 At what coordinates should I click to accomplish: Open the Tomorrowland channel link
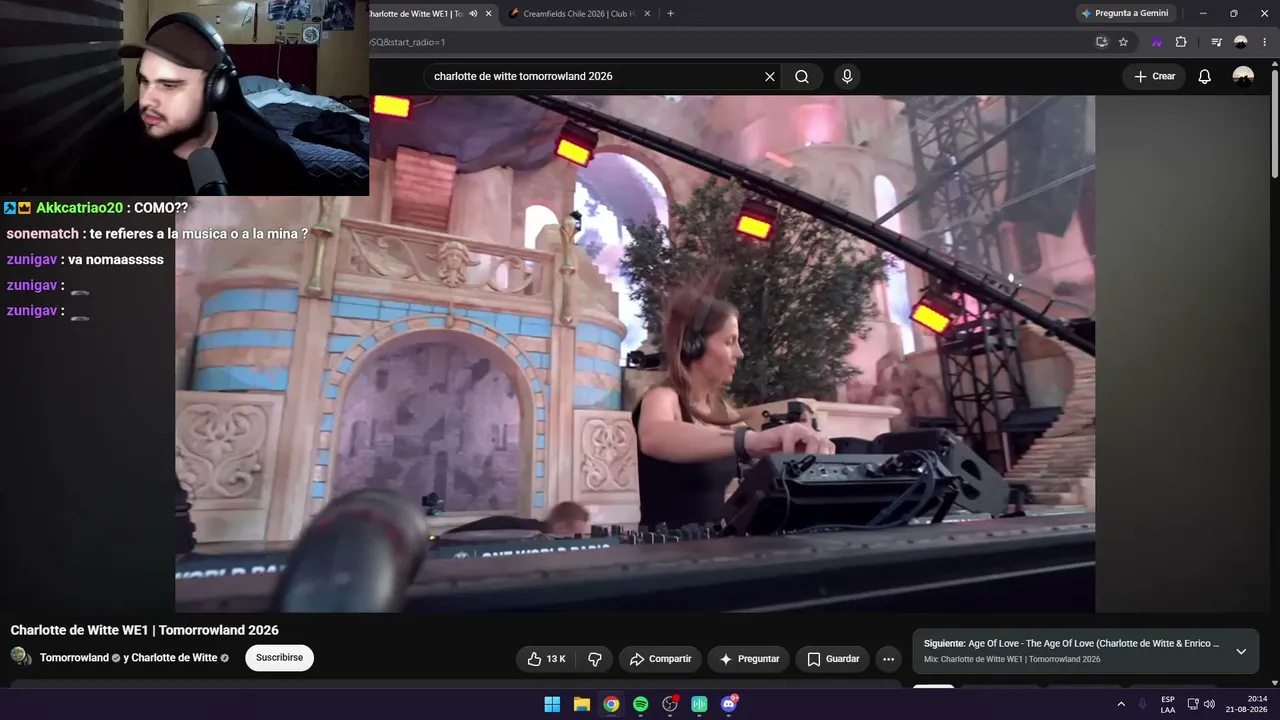click(74, 658)
